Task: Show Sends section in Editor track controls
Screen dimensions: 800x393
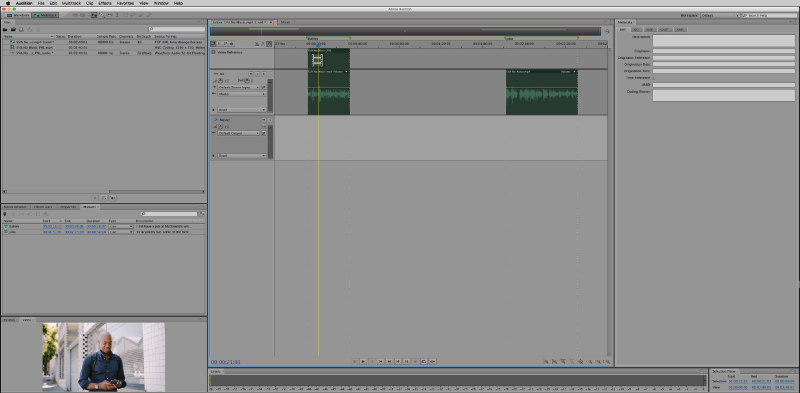Action: pyautogui.click(x=226, y=43)
